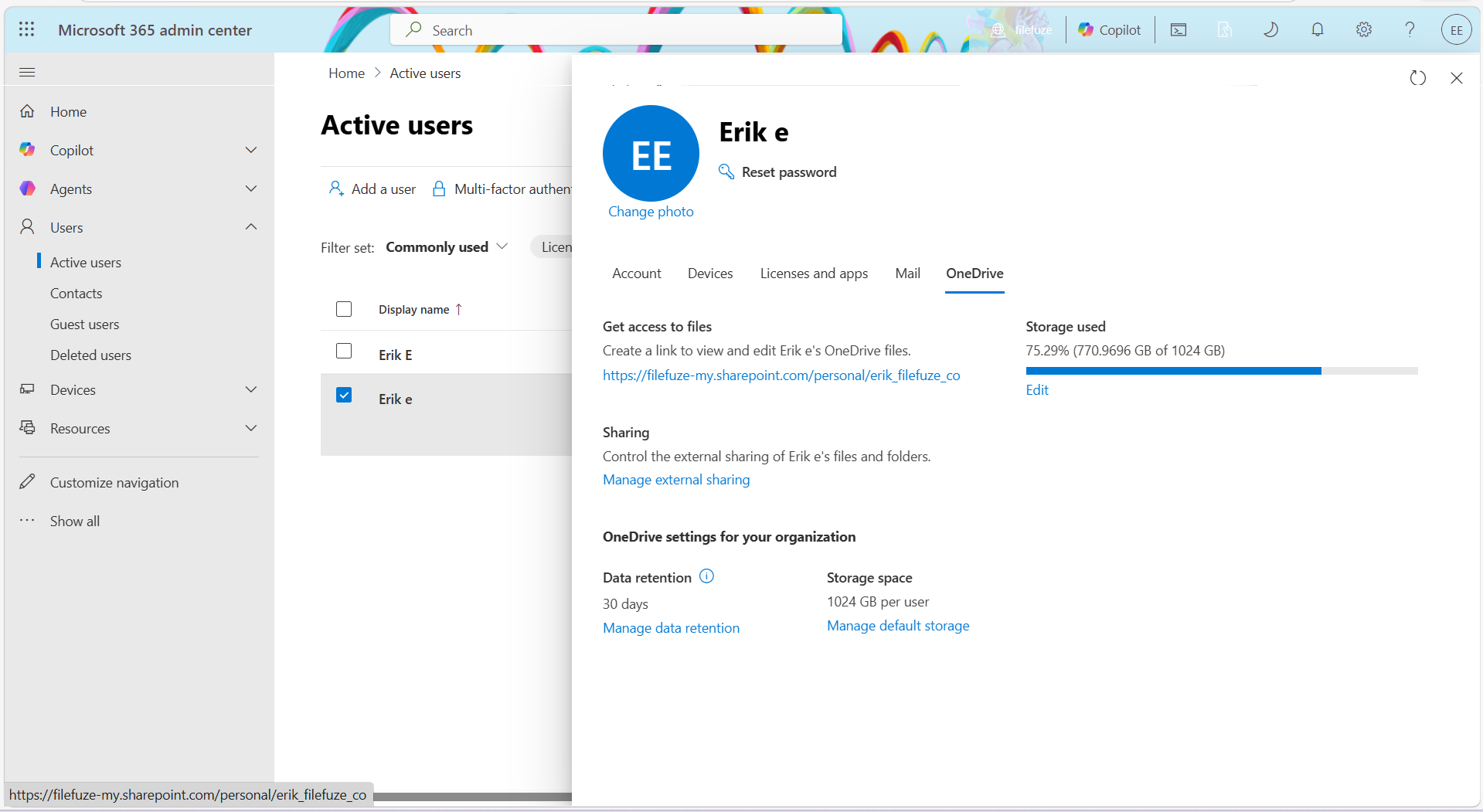Click the Copilot button in header
This screenshot has width=1483, height=812.
(x=1110, y=30)
